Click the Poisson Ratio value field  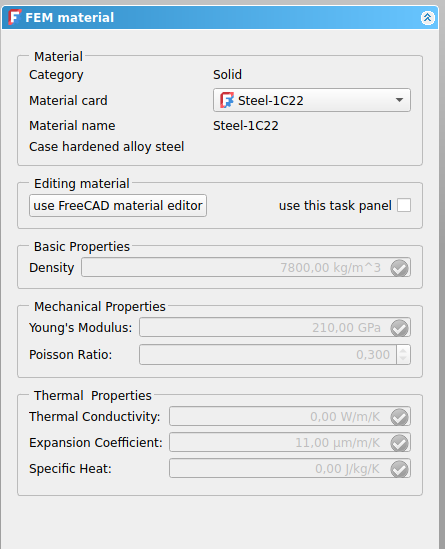pos(268,355)
